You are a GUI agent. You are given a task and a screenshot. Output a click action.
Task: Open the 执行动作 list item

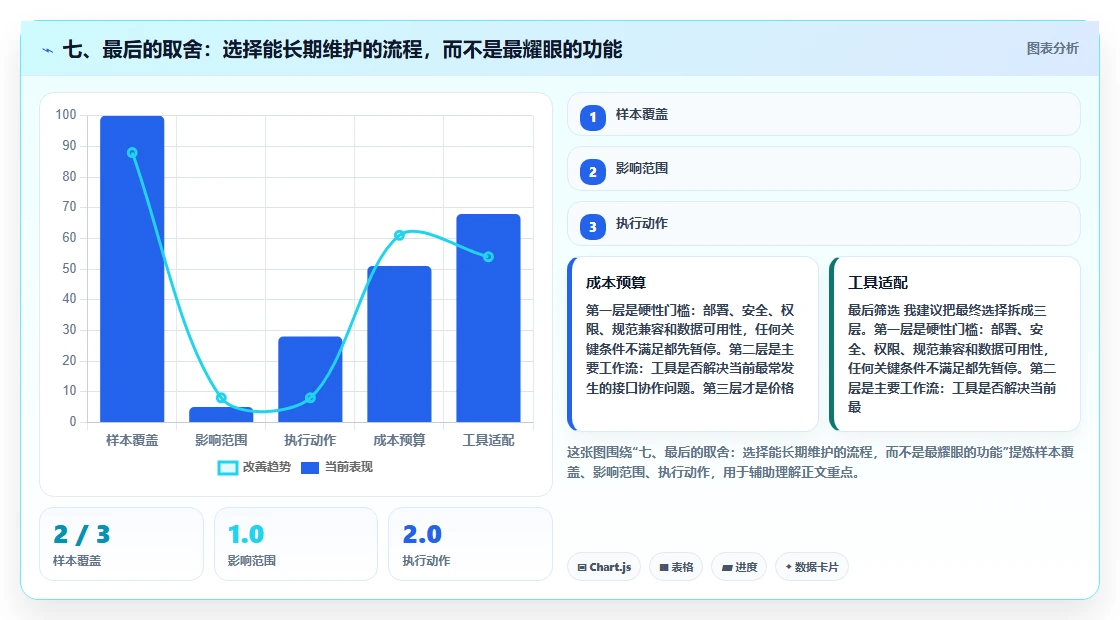coord(824,224)
